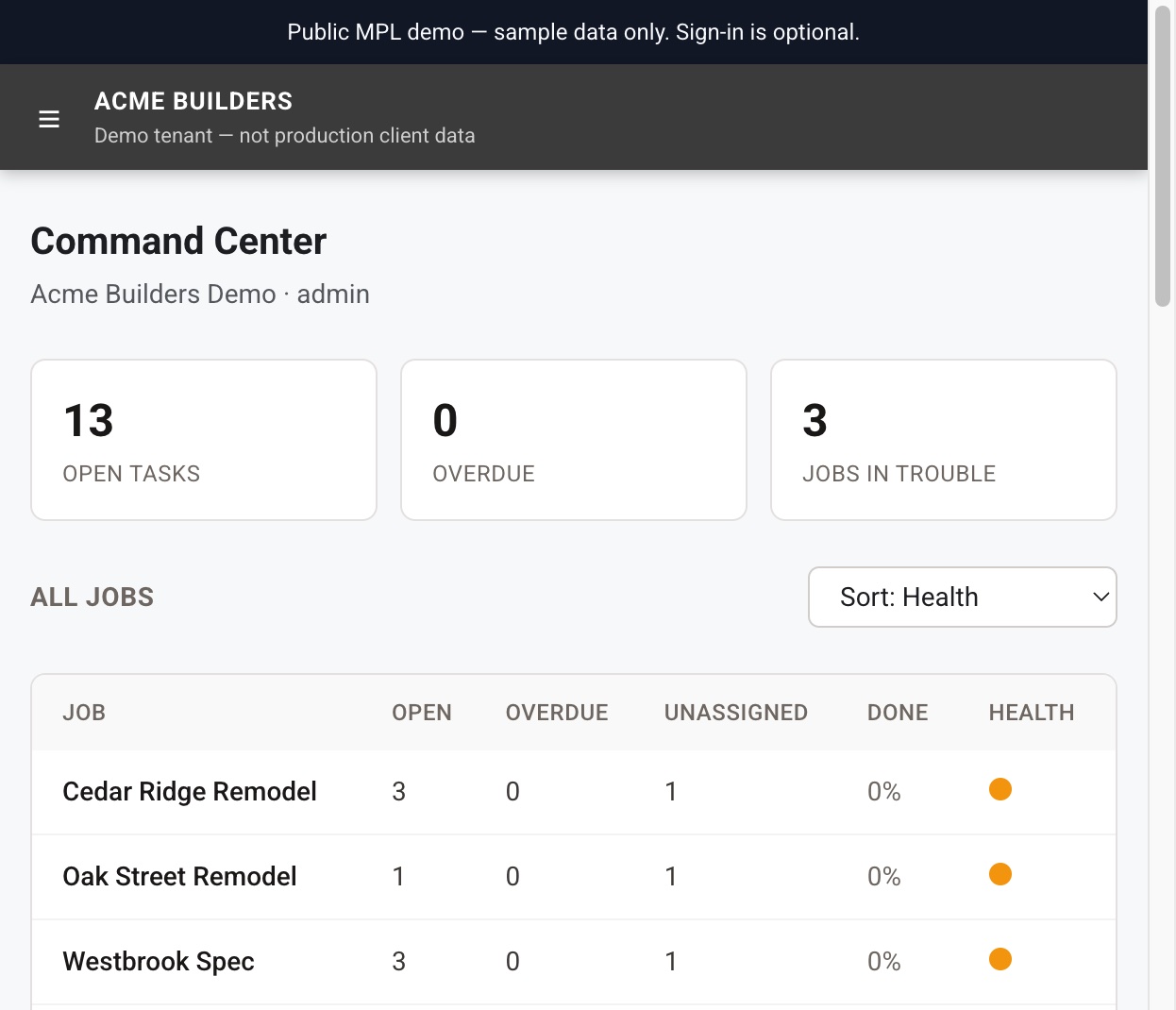Click the DONE column header
Image resolution: width=1176 pixels, height=1010 pixels.
[x=898, y=713]
